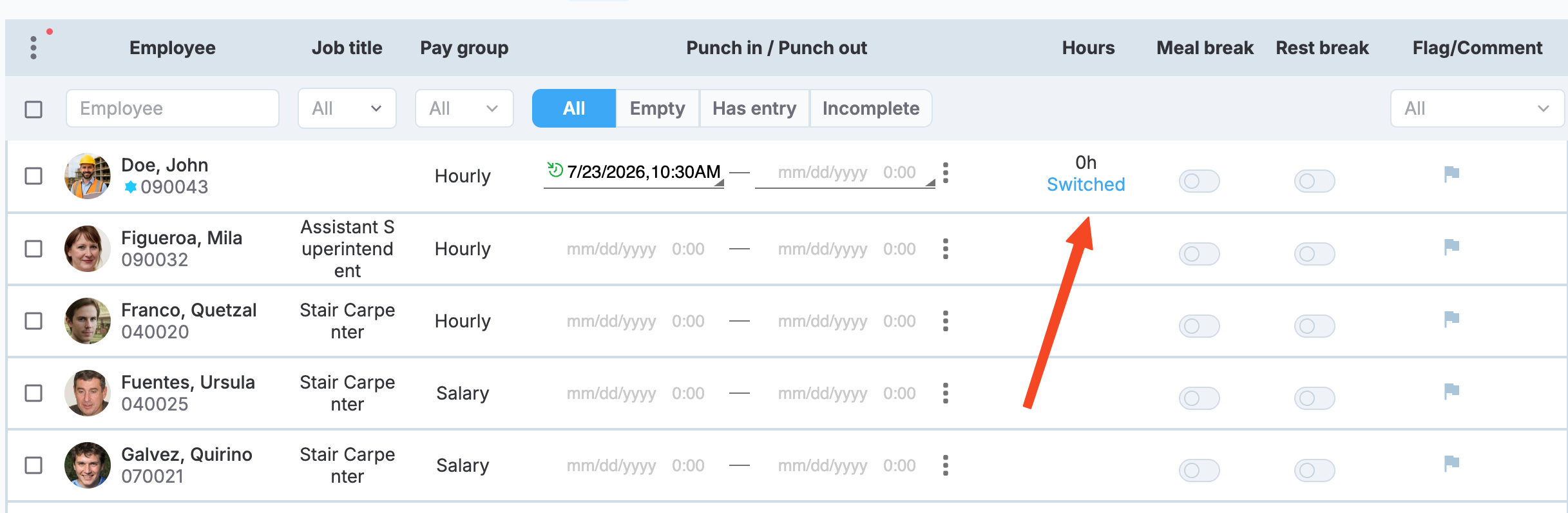Image resolution: width=1568 pixels, height=513 pixels.
Task: Click the flag icon for Quirino Galvez
Action: point(1451,463)
